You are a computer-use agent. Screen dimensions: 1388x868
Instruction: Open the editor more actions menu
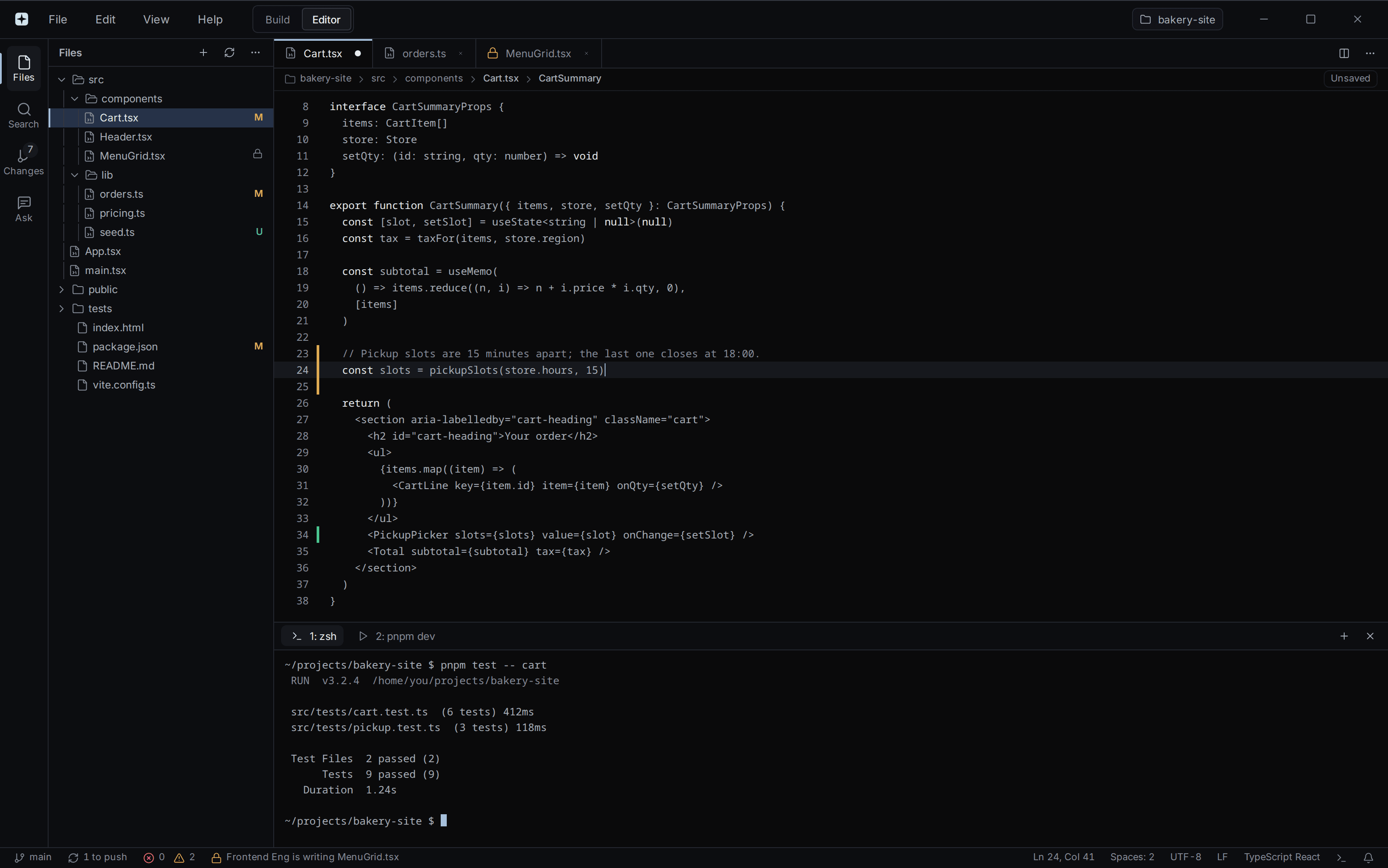click(x=1370, y=53)
